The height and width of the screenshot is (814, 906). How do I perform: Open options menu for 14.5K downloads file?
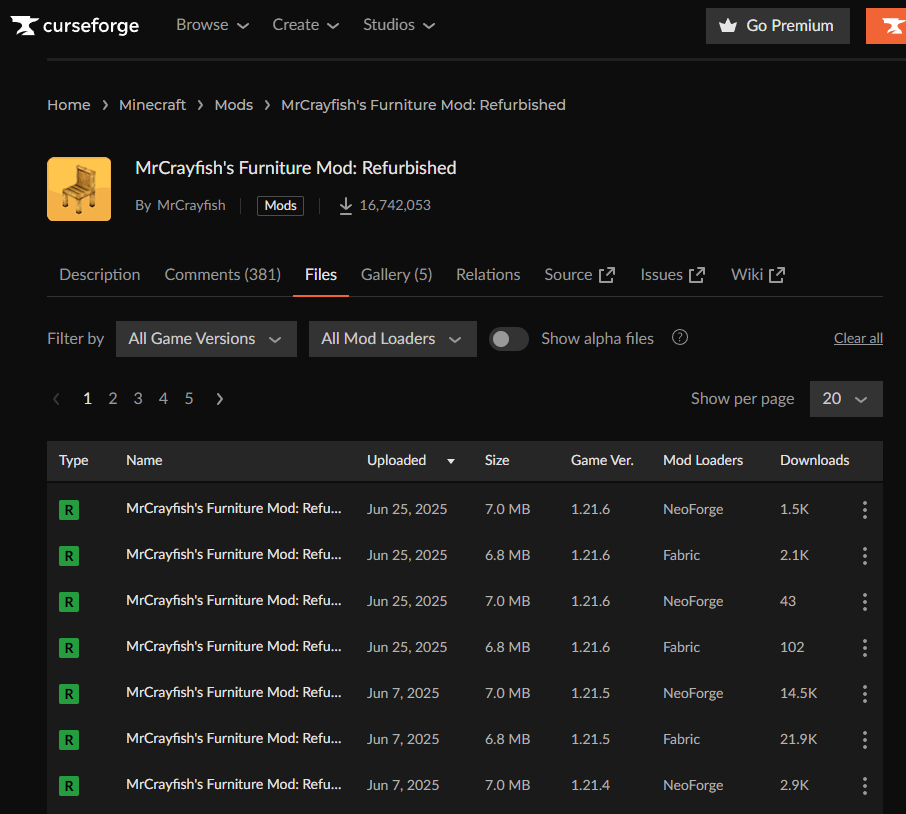pyautogui.click(x=864, y=693)
